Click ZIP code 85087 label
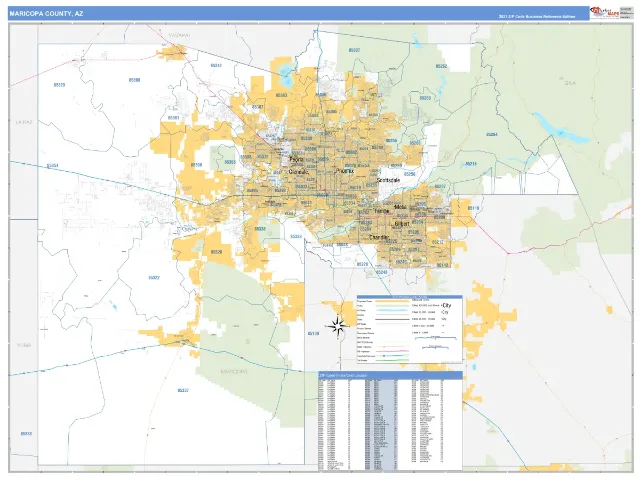The image size is (640, 480). (354, 50)
